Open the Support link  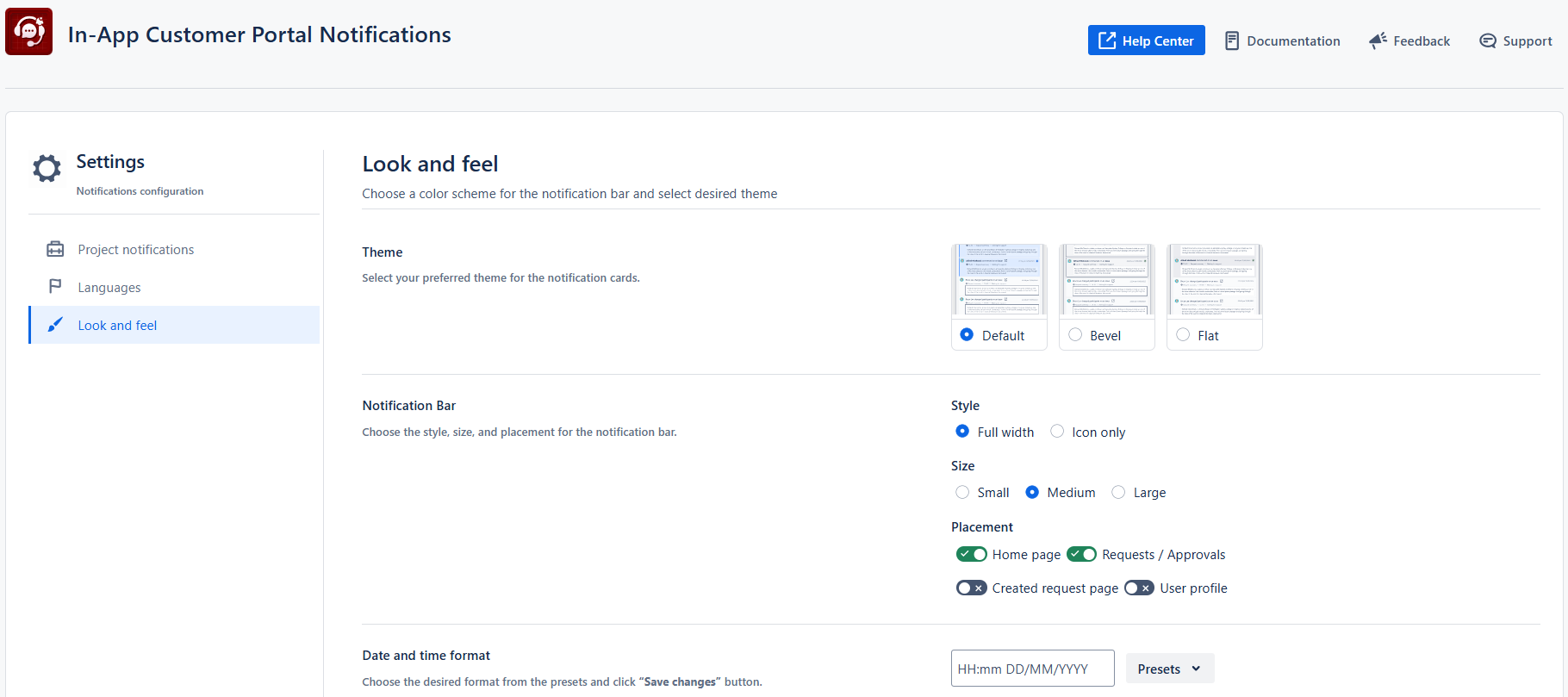click(1516, 40)
